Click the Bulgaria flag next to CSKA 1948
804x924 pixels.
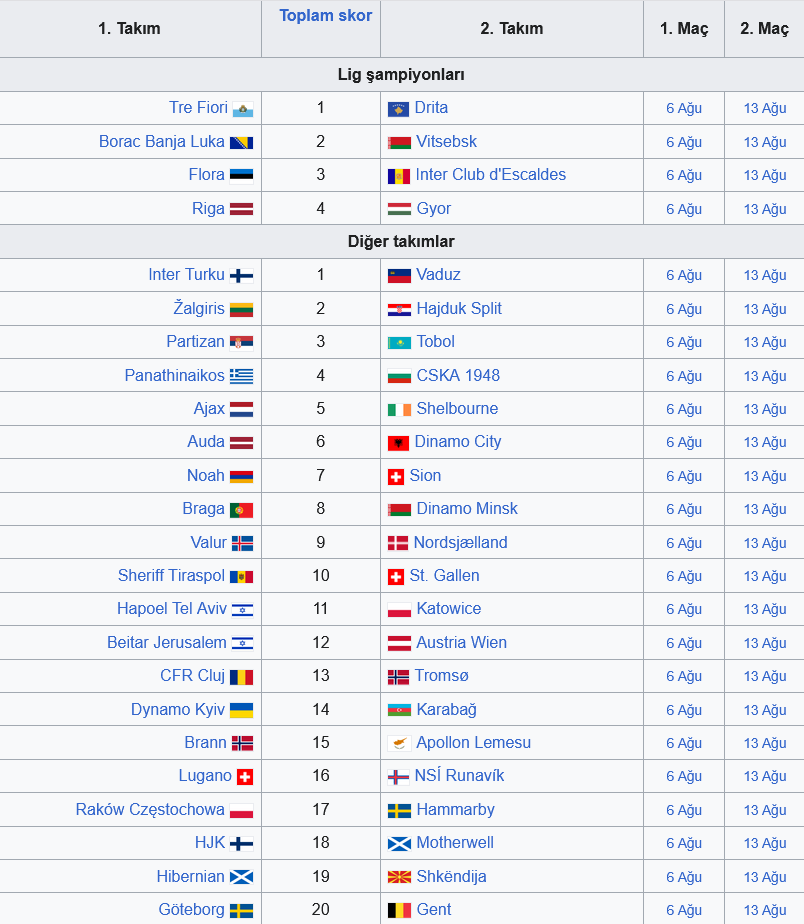(x=399, y=376)
